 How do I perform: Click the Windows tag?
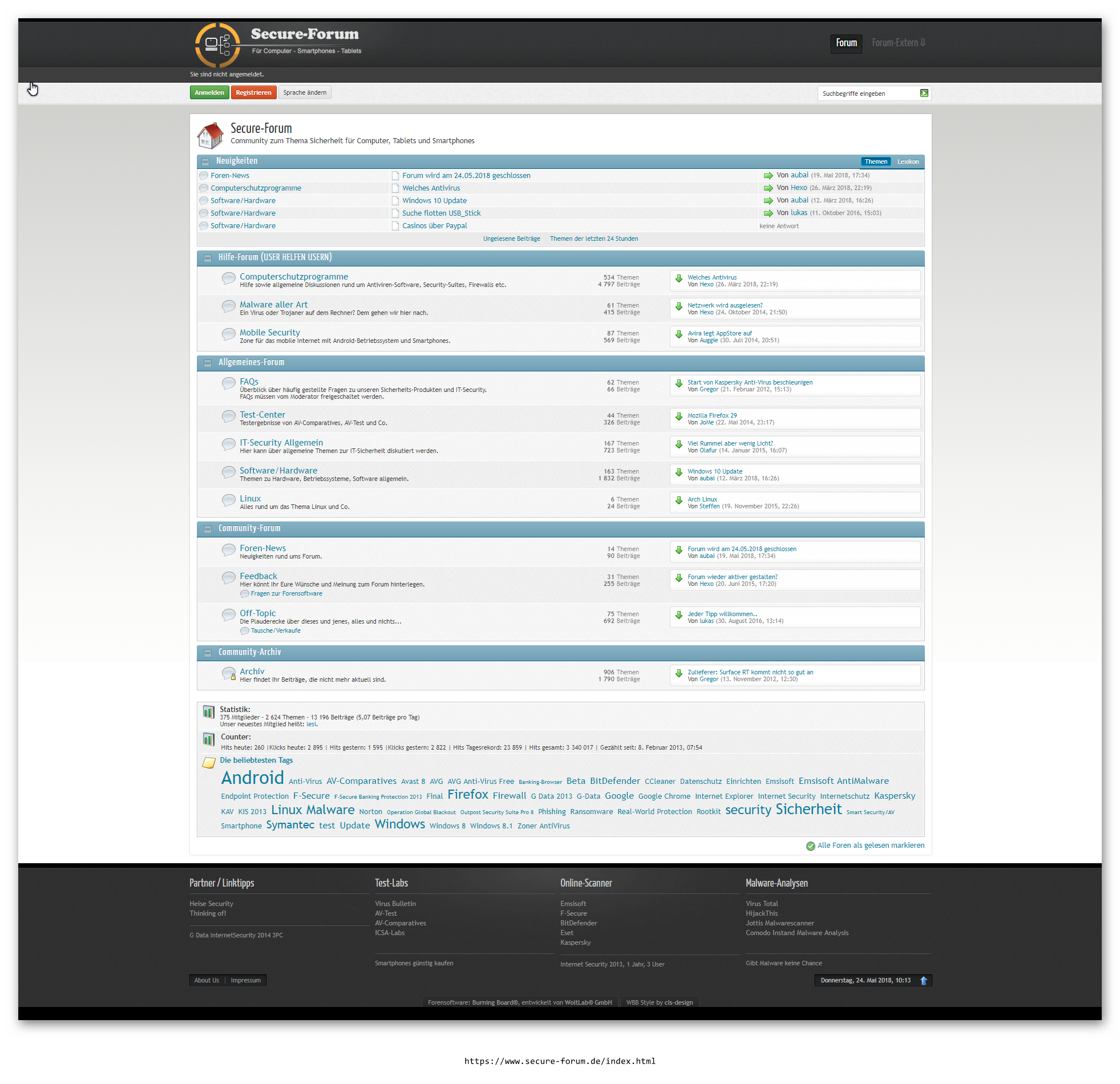point(400,824)
